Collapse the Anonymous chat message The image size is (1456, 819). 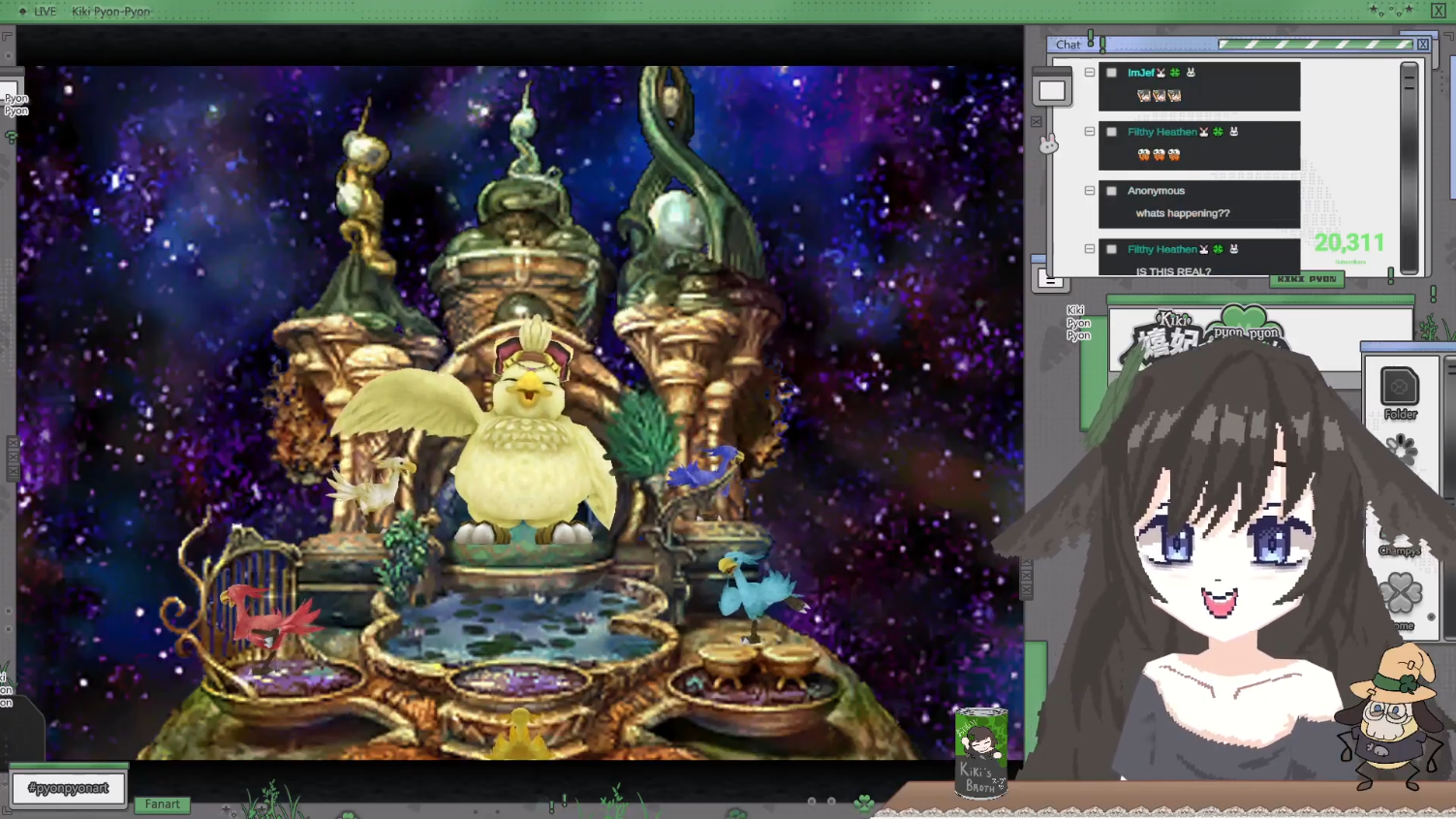pyautogui.click(x=1090, y=191)
